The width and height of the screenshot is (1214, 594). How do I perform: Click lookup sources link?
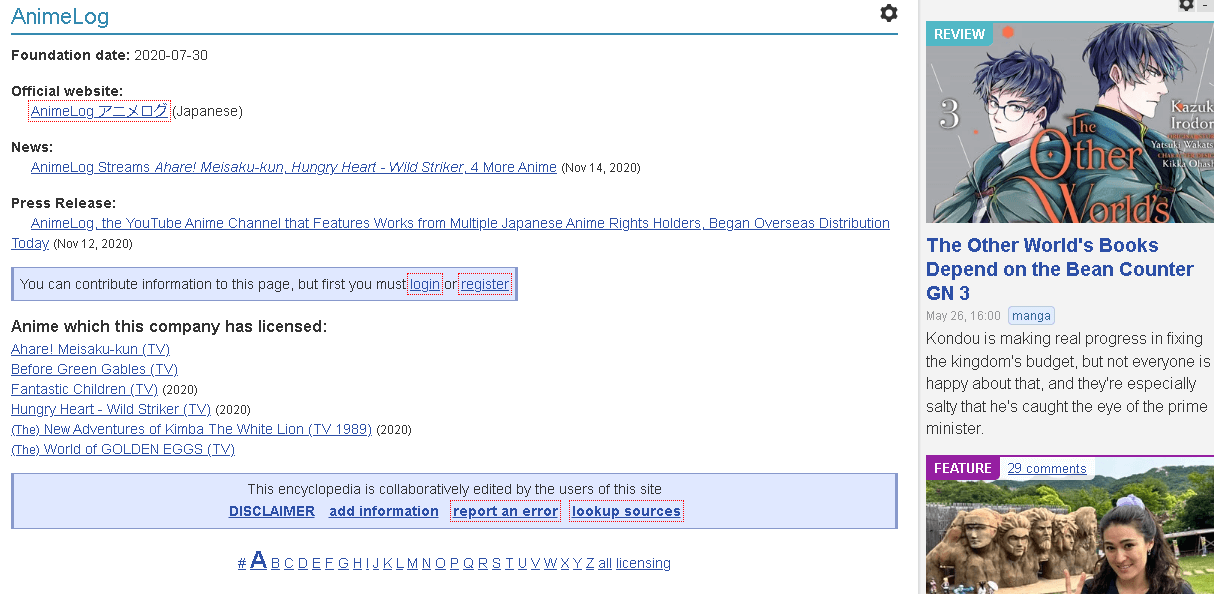pyautogui.click(x=626, y=511)
